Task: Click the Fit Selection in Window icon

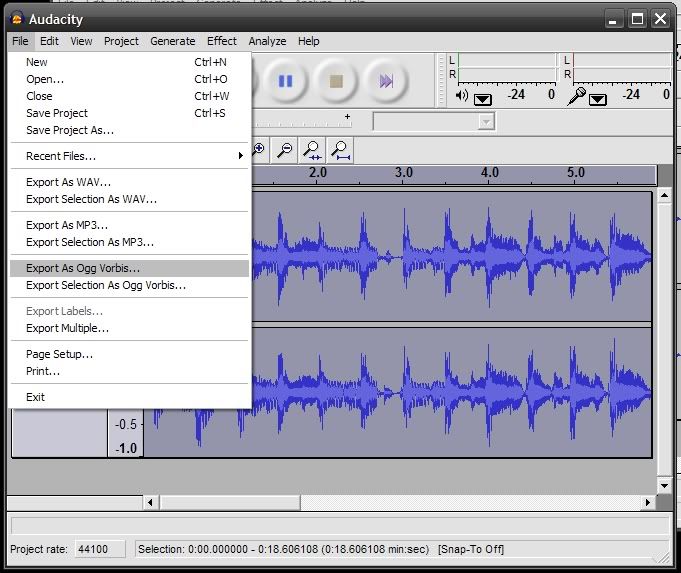Action: [x=312, y=150]
